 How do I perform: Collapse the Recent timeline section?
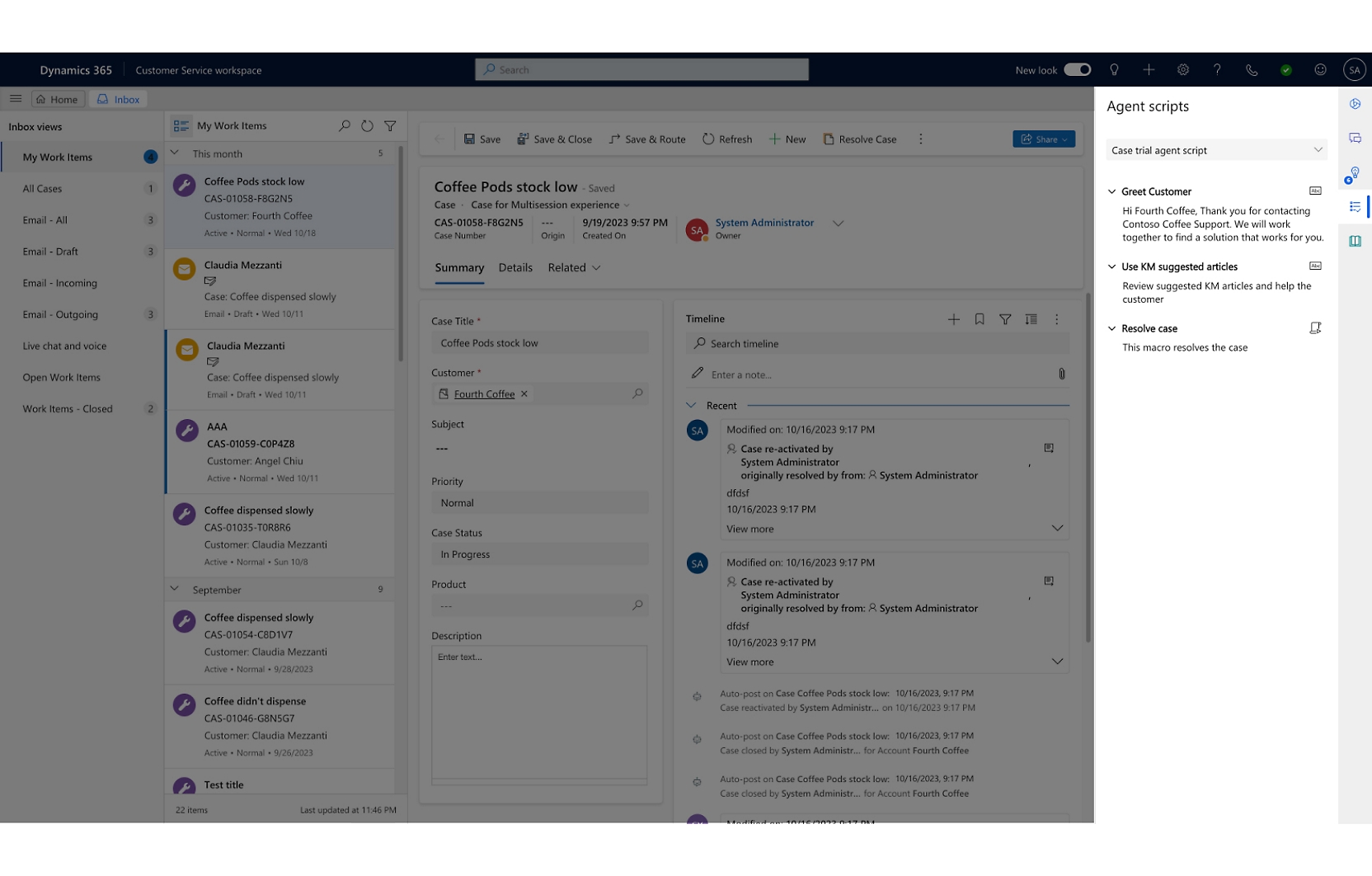click(x=691, y=406)
